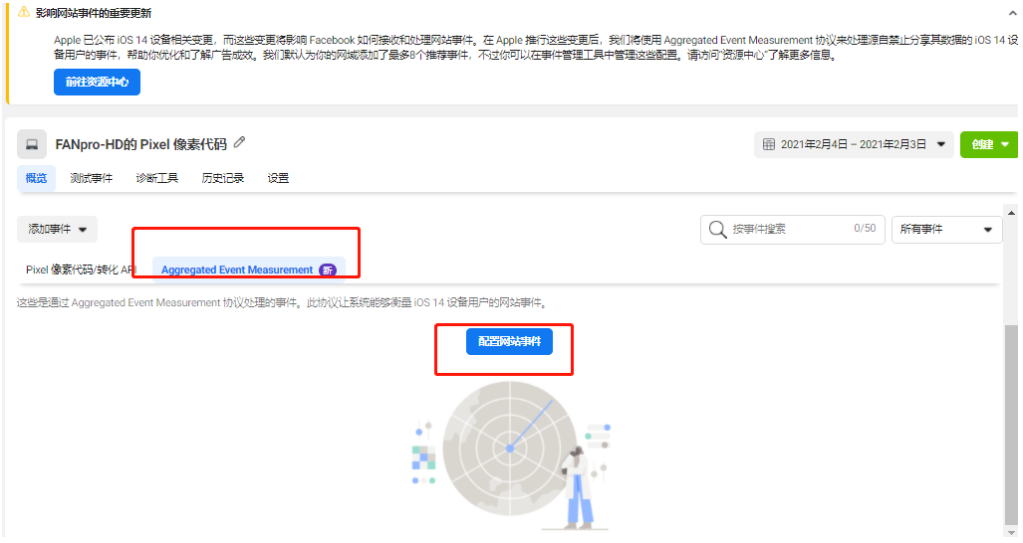Click the green 创建 button

pyautogui.click(x=988, y=144)
